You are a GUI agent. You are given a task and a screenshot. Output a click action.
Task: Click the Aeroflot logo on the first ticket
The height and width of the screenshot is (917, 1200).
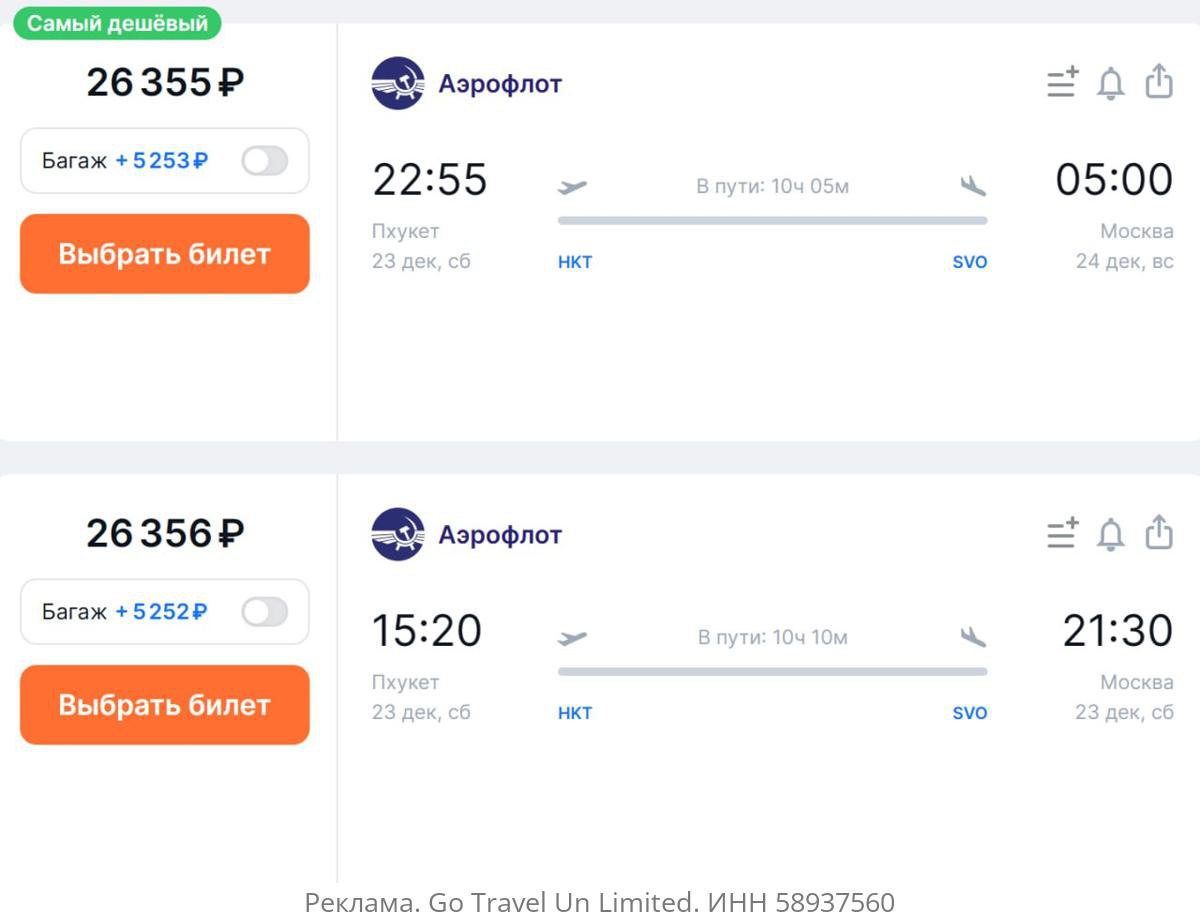coord(398,83)
